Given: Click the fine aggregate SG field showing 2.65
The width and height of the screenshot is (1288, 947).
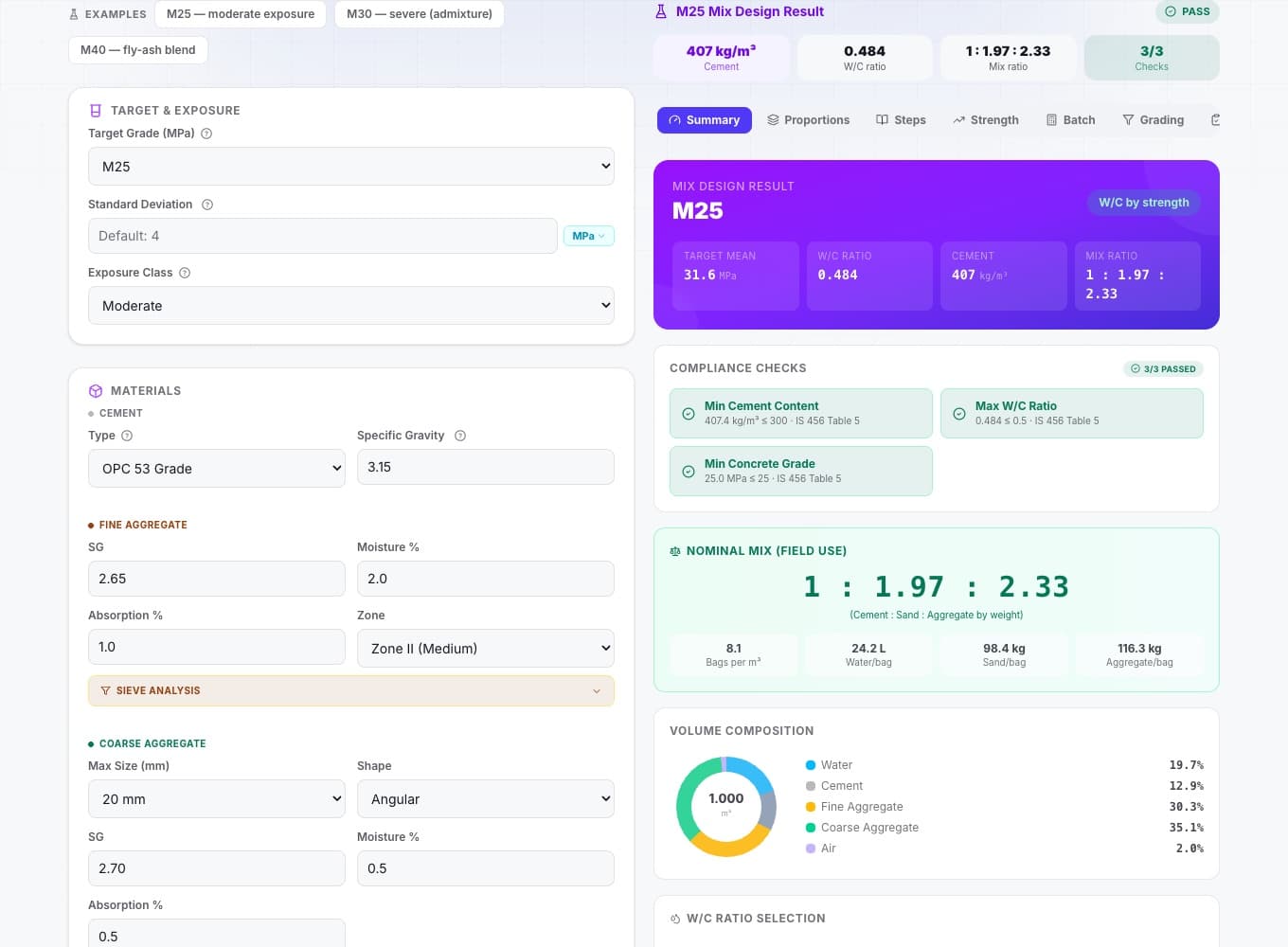Looking at the screenshot, I should click(217, 579).
